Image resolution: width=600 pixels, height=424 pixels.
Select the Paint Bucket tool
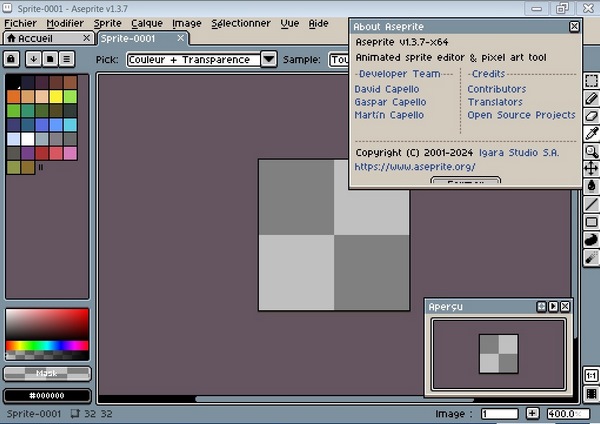(591, 186)
